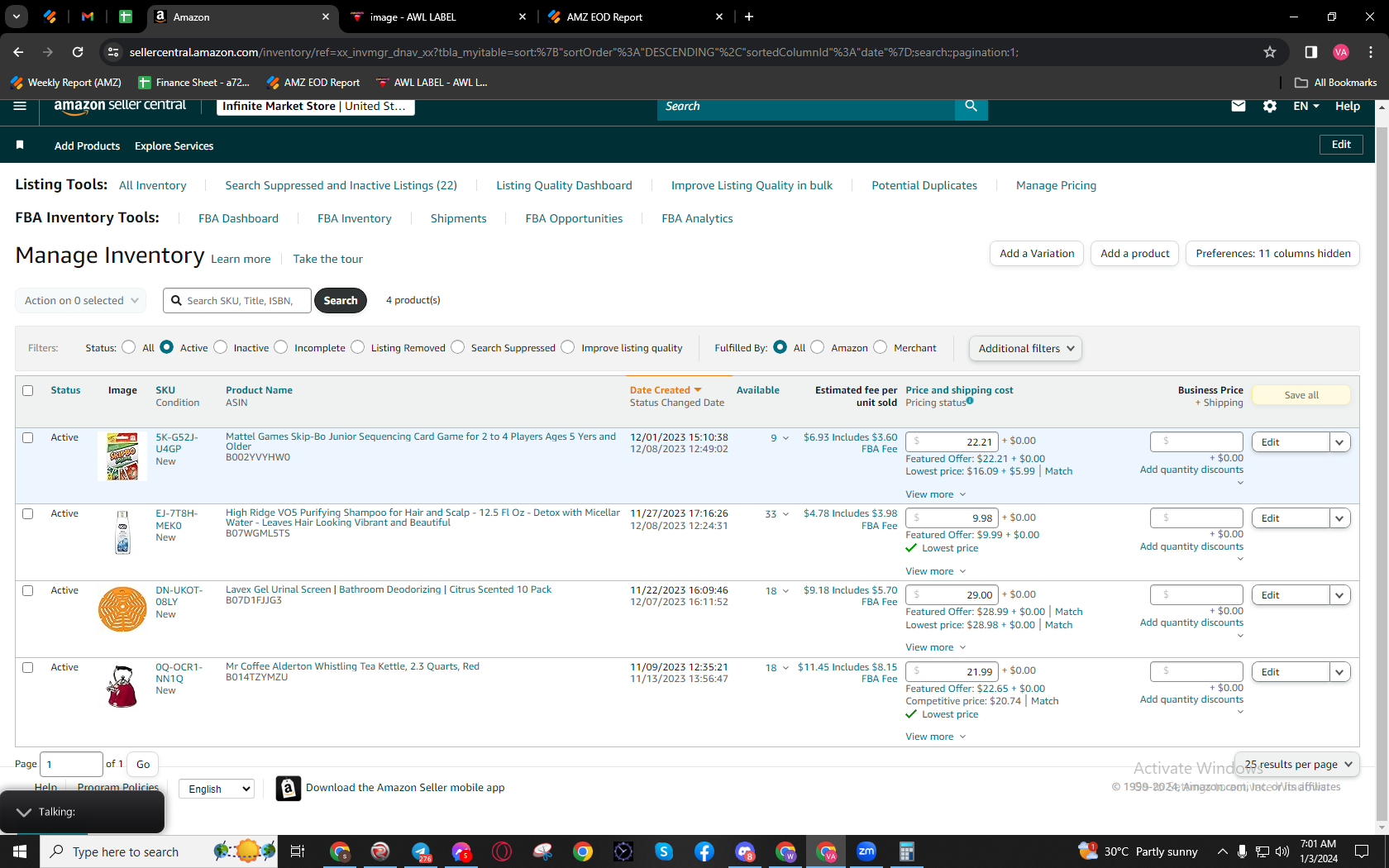Open the Chrome three-dot menu
The image size is (1389, 868).
[x=1371, y=52]
